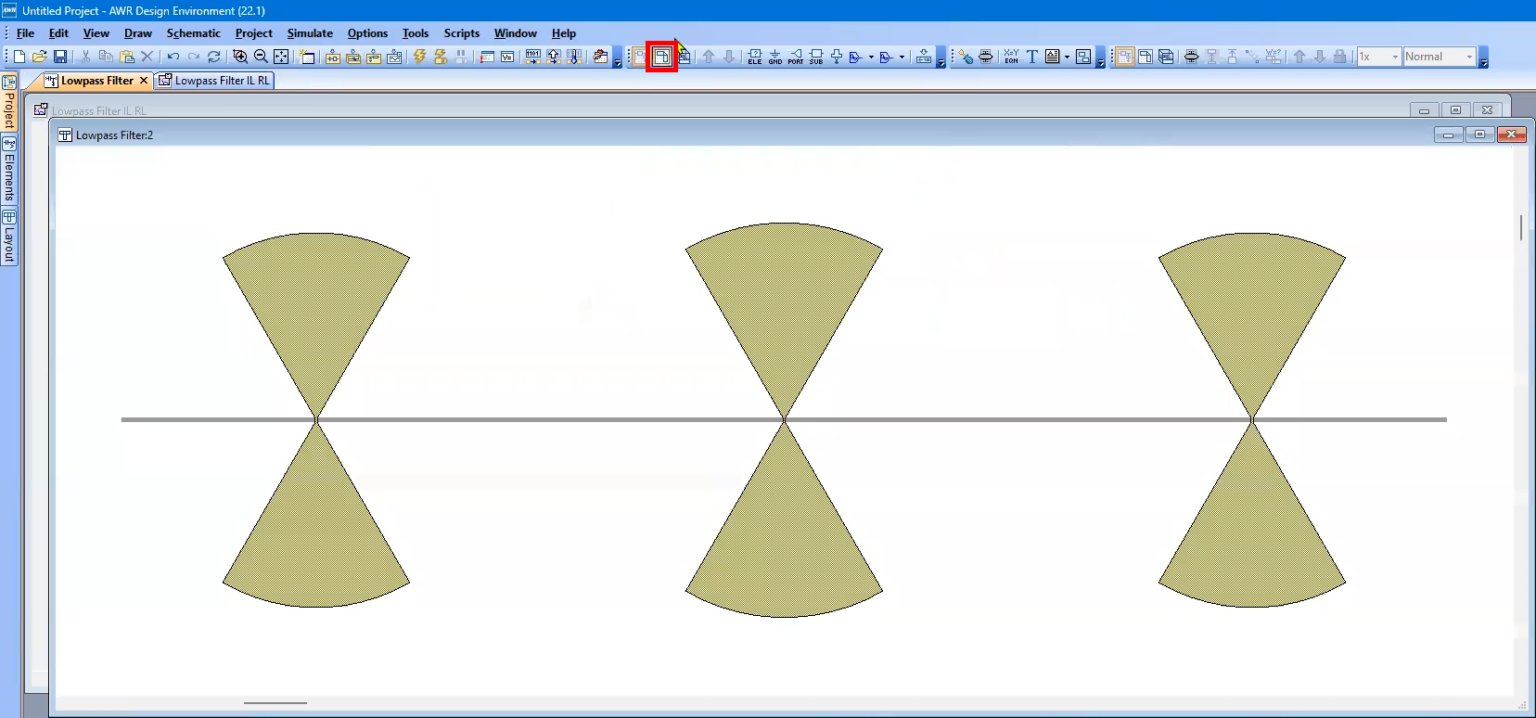The height and width of the screenshot is (718, 1536).
Task: Select the Text annotation tool
Action: tap(1032, 57)
